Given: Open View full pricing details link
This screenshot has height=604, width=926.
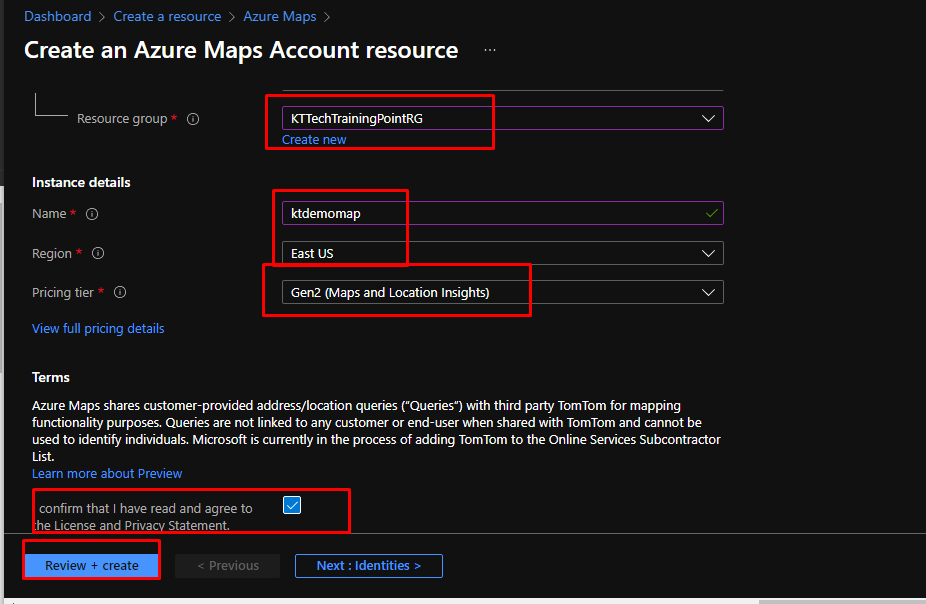Looking at the screenshot, I should [98, 329].
